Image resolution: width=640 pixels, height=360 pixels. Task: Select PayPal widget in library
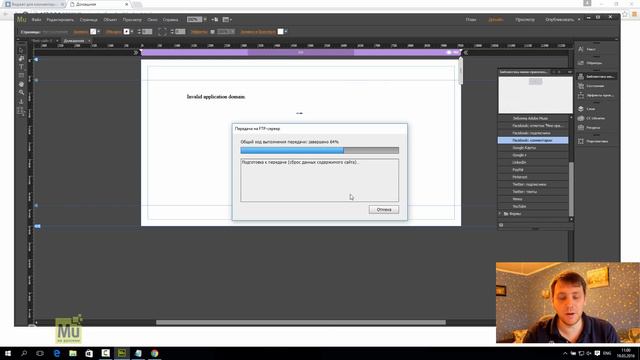coord(533,169)
